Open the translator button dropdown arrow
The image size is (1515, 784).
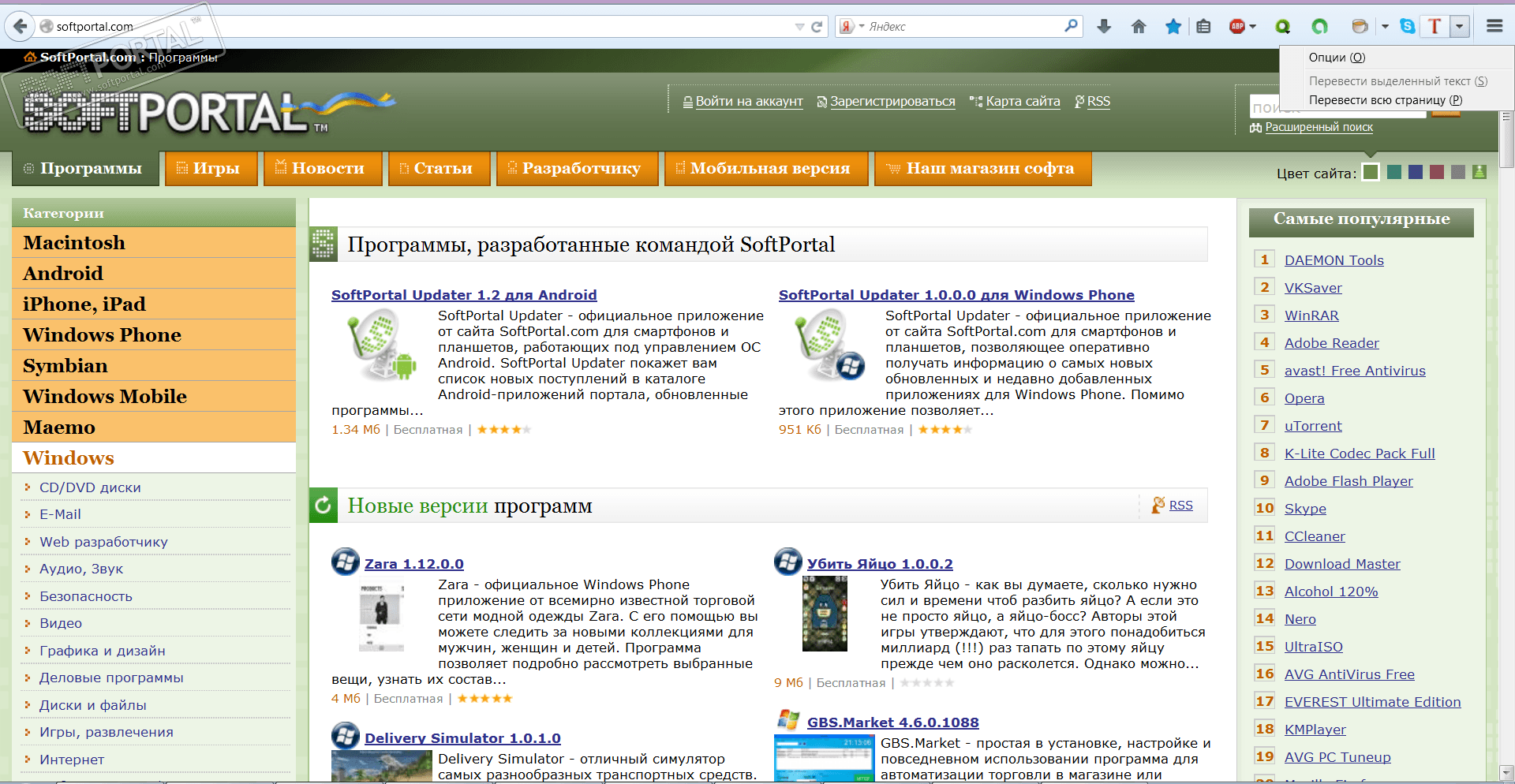coord(1460,26)
